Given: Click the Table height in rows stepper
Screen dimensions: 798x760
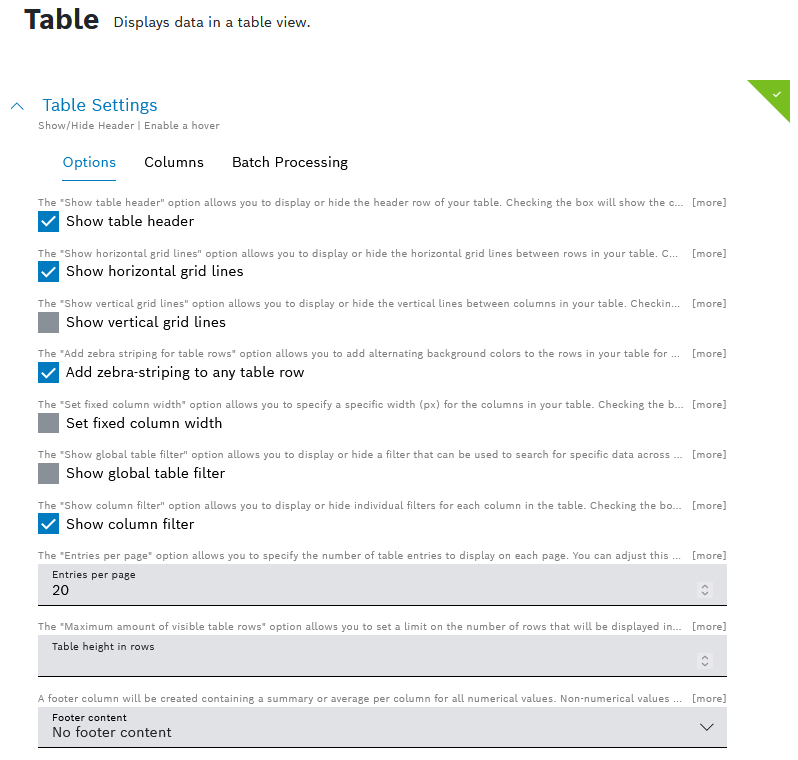Looking at the screenshot, I should click(x=705, y=661).
